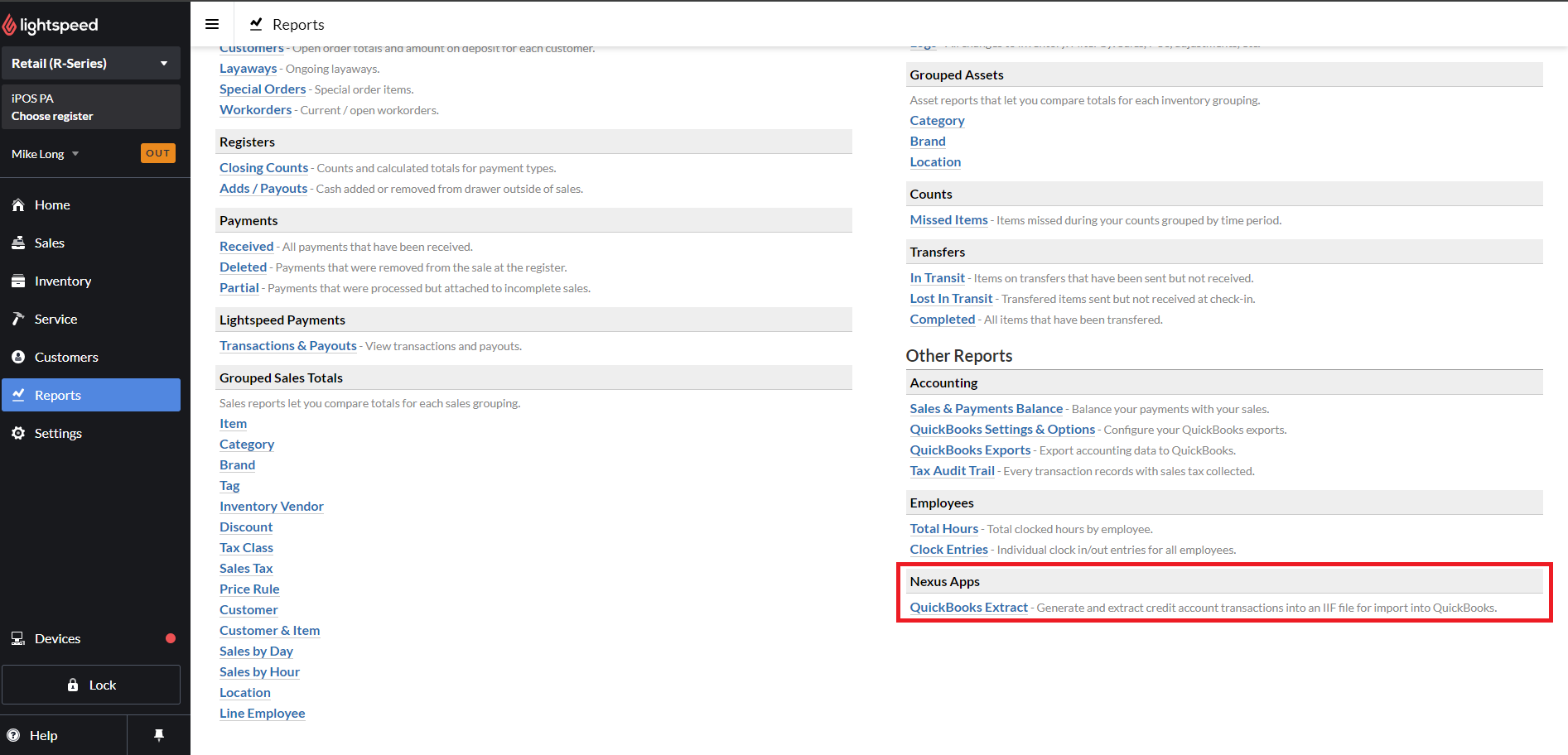Pin the sidebar with the pin icon

pos(159,735)
